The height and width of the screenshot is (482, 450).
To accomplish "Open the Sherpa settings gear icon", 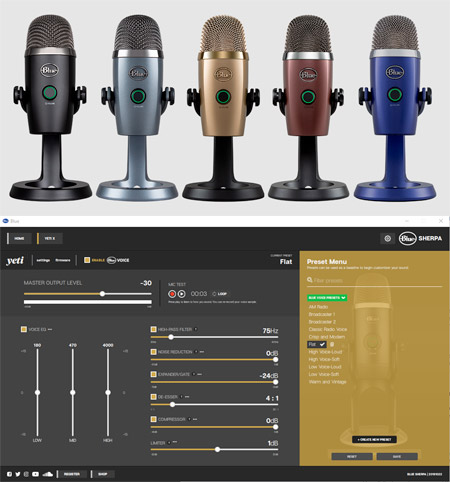I will pyautogui.click(x=387, y=238).
